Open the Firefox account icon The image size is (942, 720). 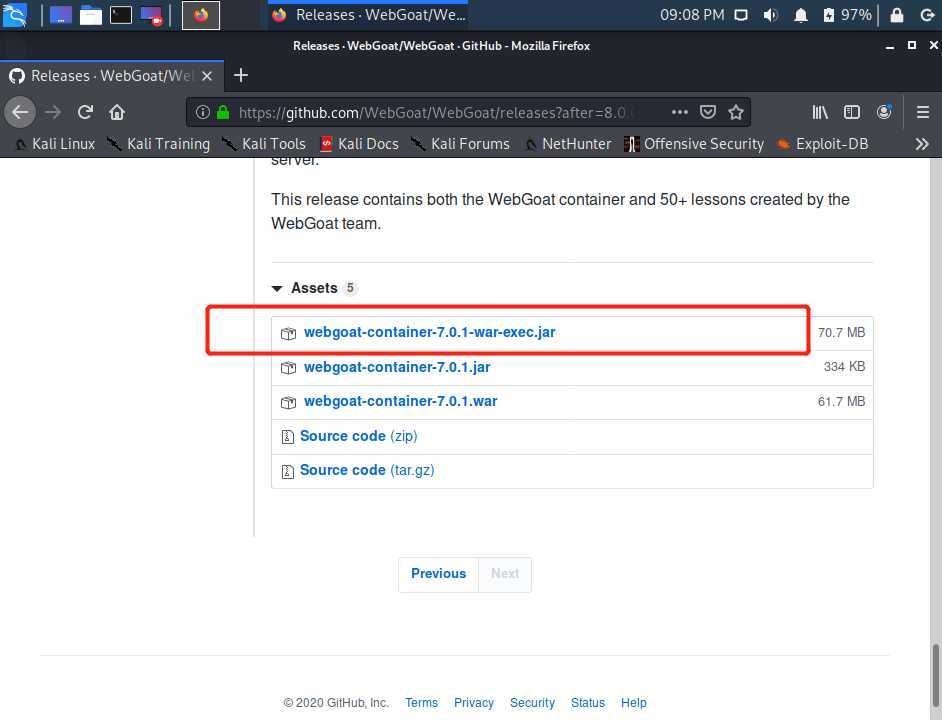[884, 112]
